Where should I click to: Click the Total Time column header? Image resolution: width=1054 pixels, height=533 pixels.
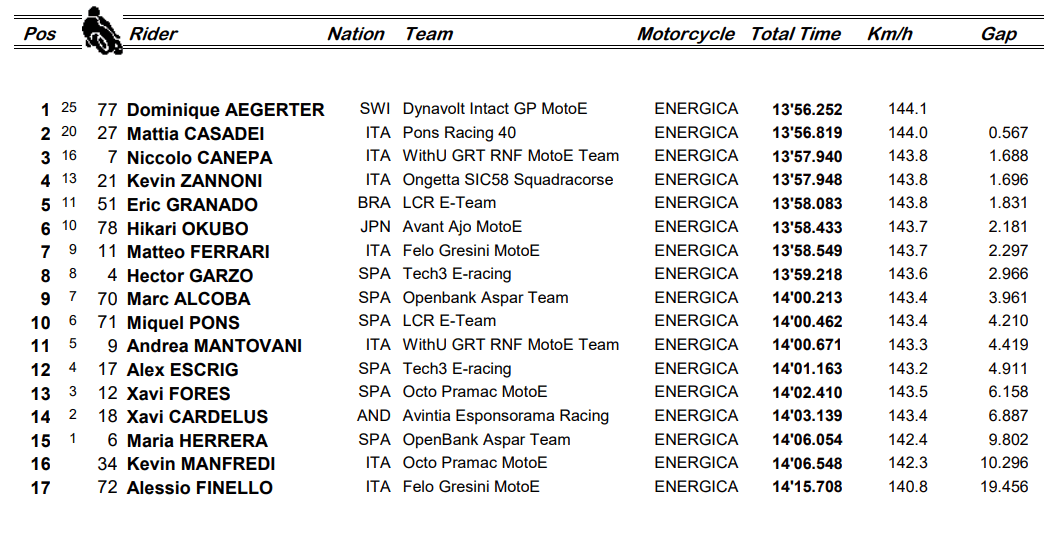(x=795, y=34)
